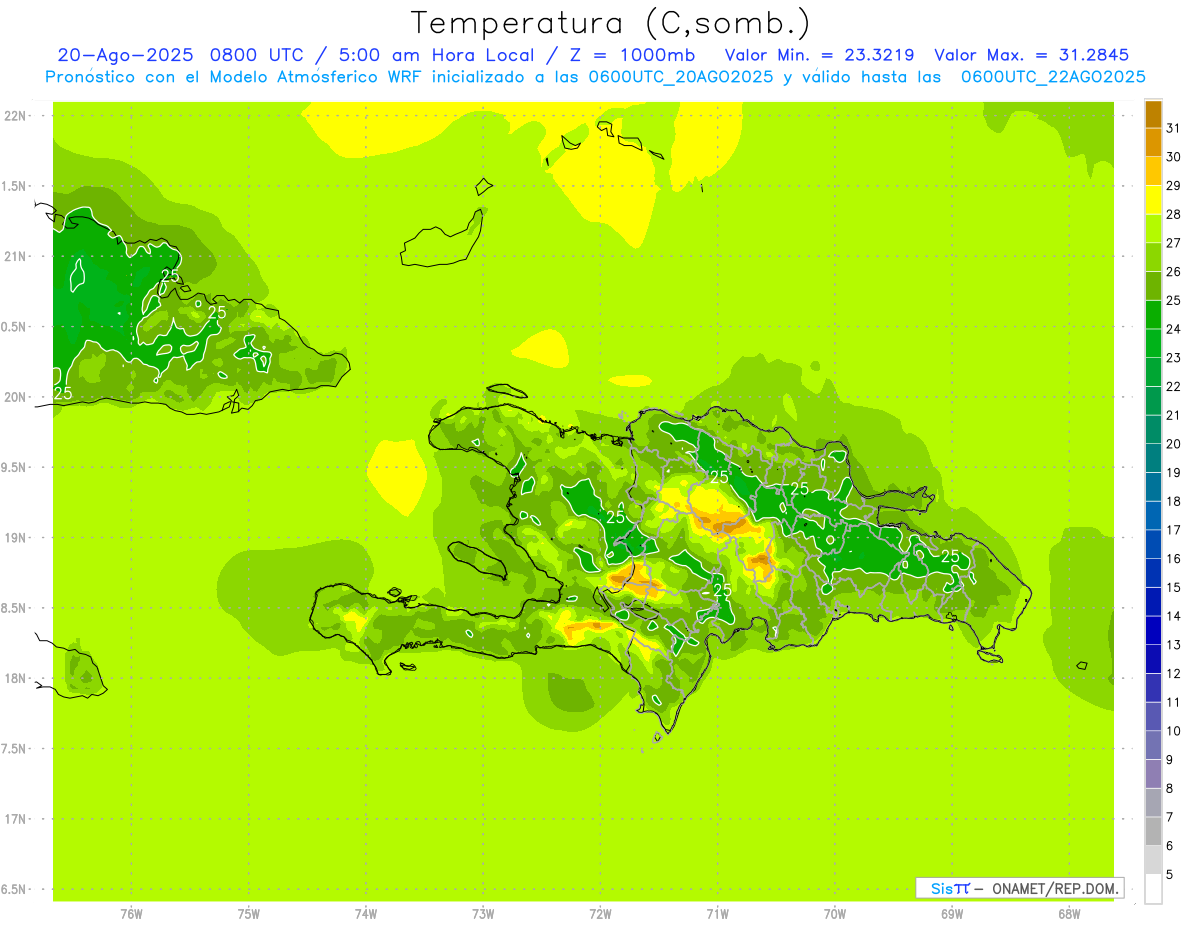Click the '21' label on the color scale
The width and height of the screenshot is (1200, 927).
pyautogui.click(x=1174, y=415)
